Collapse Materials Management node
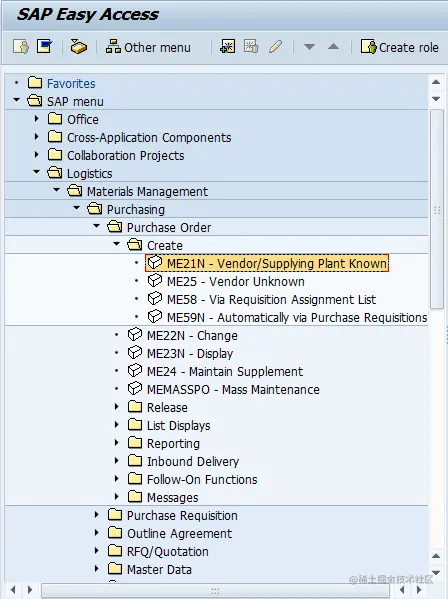This screenshot has height=599, width=448. (57, 190)
